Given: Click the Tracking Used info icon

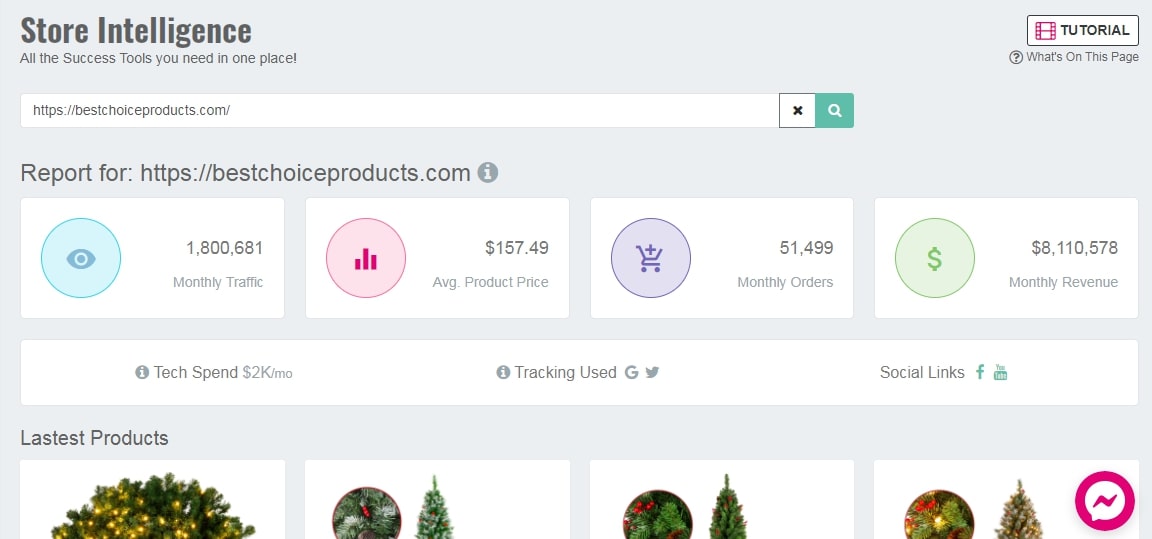Looking at the screenshot, I should pyautogui.click(x=503, y=373).
